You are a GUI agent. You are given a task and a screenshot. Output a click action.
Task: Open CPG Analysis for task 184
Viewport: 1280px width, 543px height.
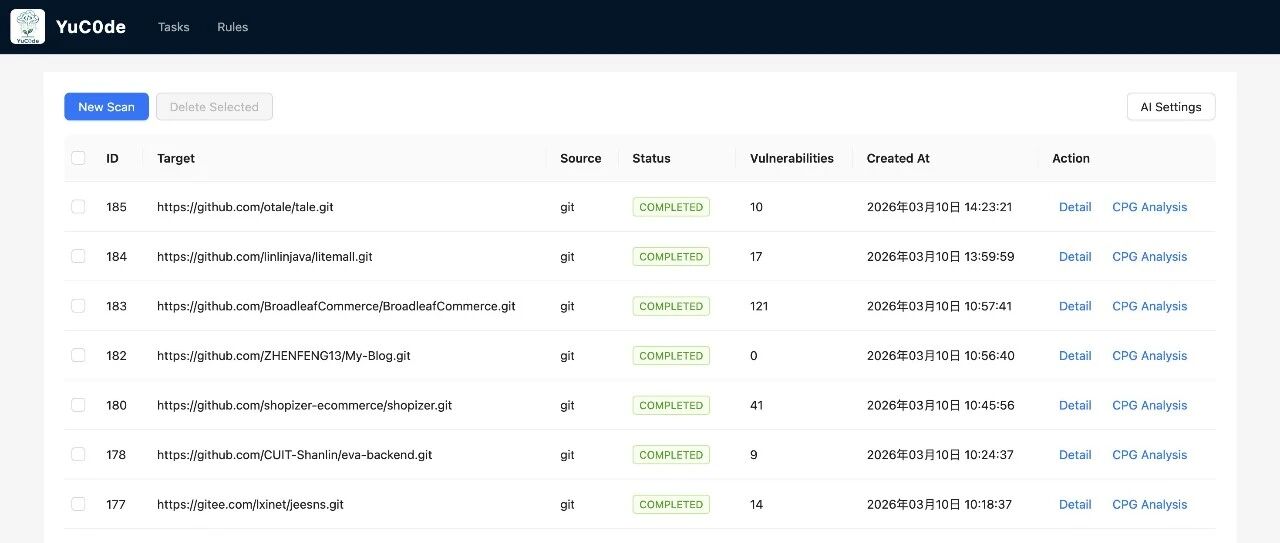click(1150, 257)
